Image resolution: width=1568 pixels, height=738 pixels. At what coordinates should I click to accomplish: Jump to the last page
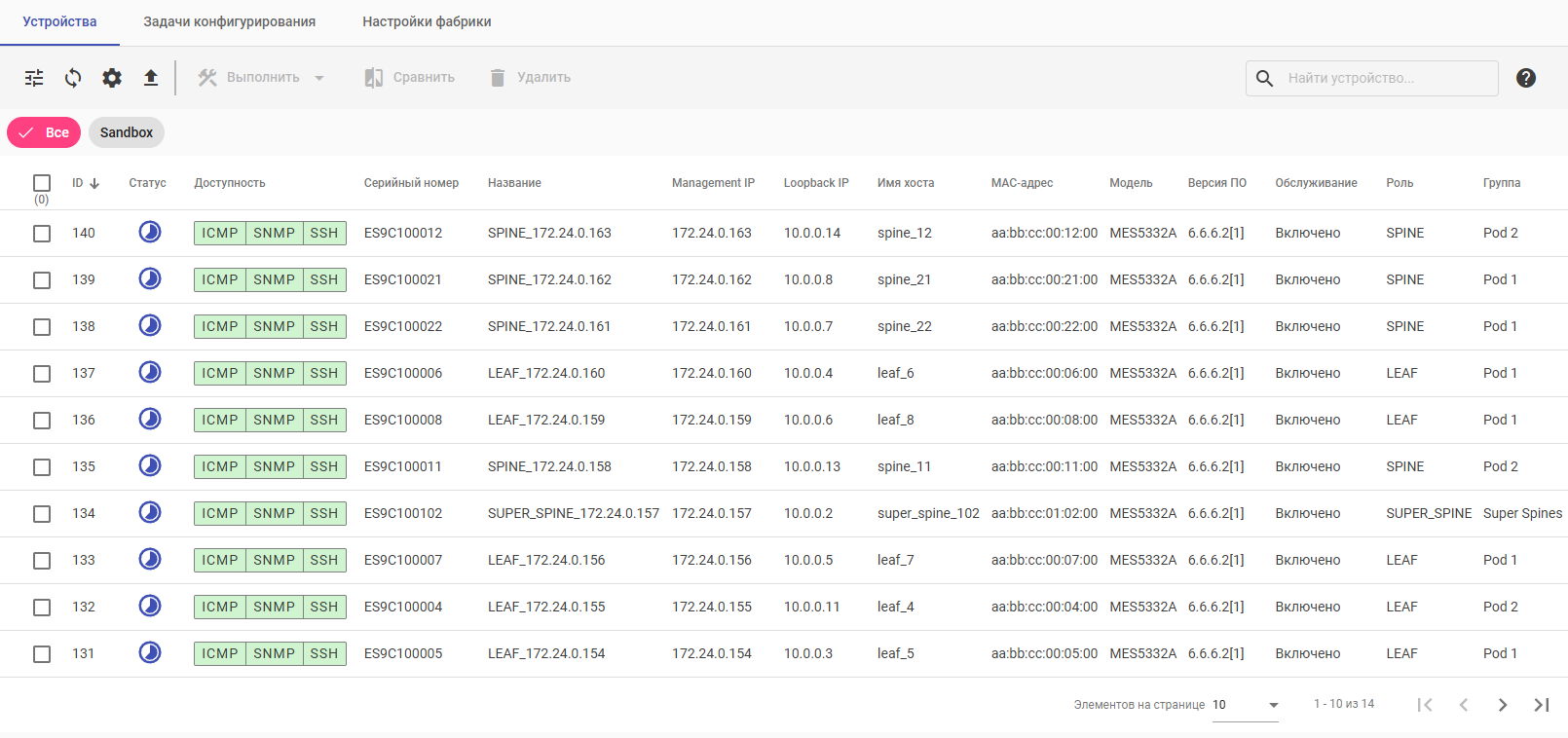tap(1542, 705)
